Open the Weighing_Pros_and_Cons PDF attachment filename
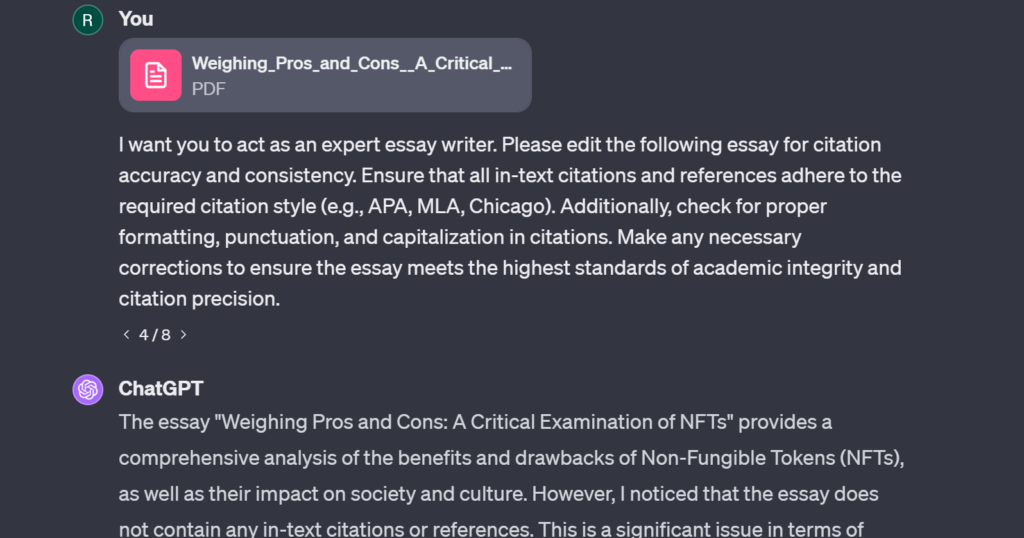1024x538 pixels. (x=351, y=64)
